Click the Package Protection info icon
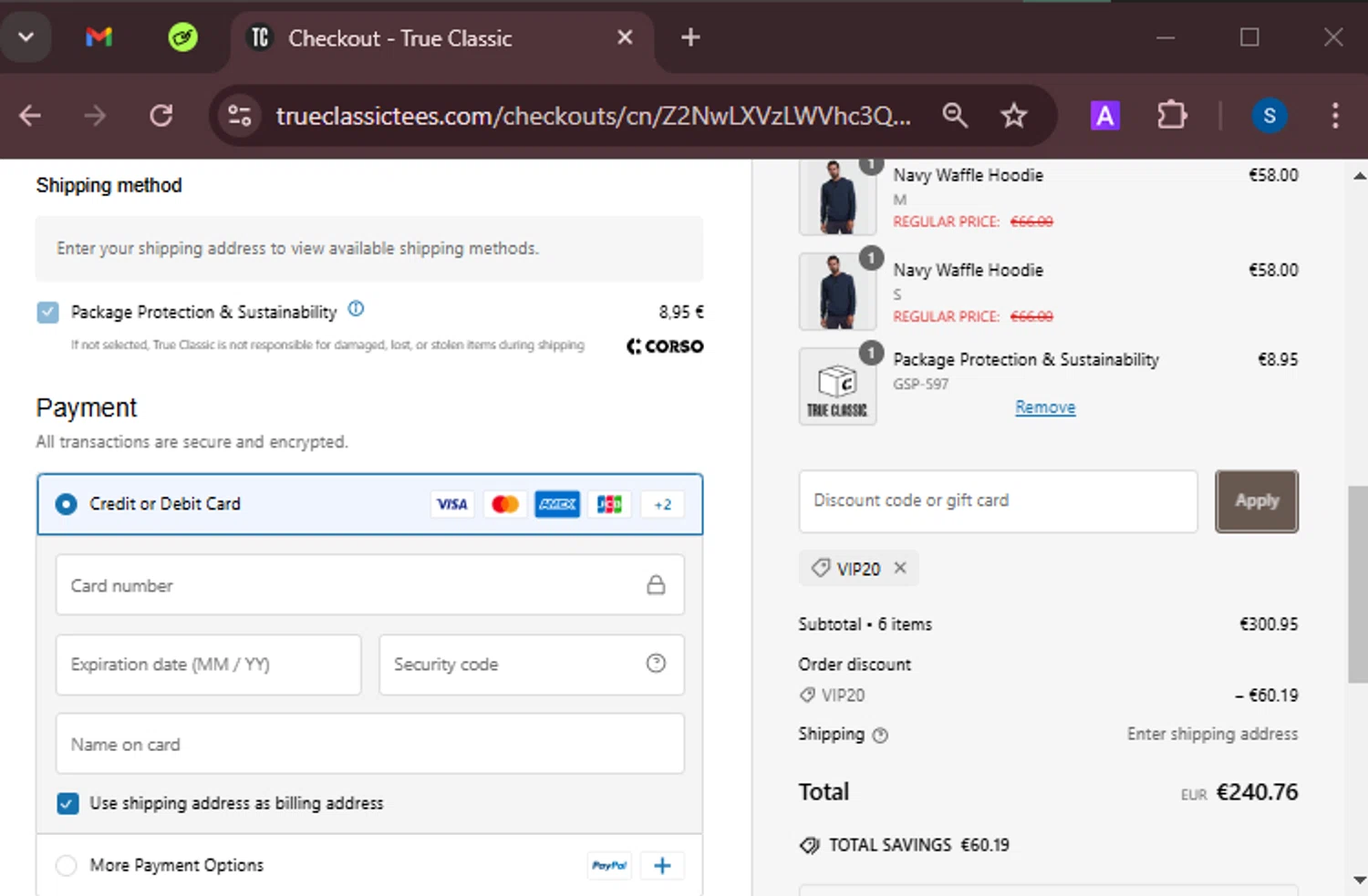The height and width of the screenshot is (896, 1368). pyautogui.click(x=356, y=309)
